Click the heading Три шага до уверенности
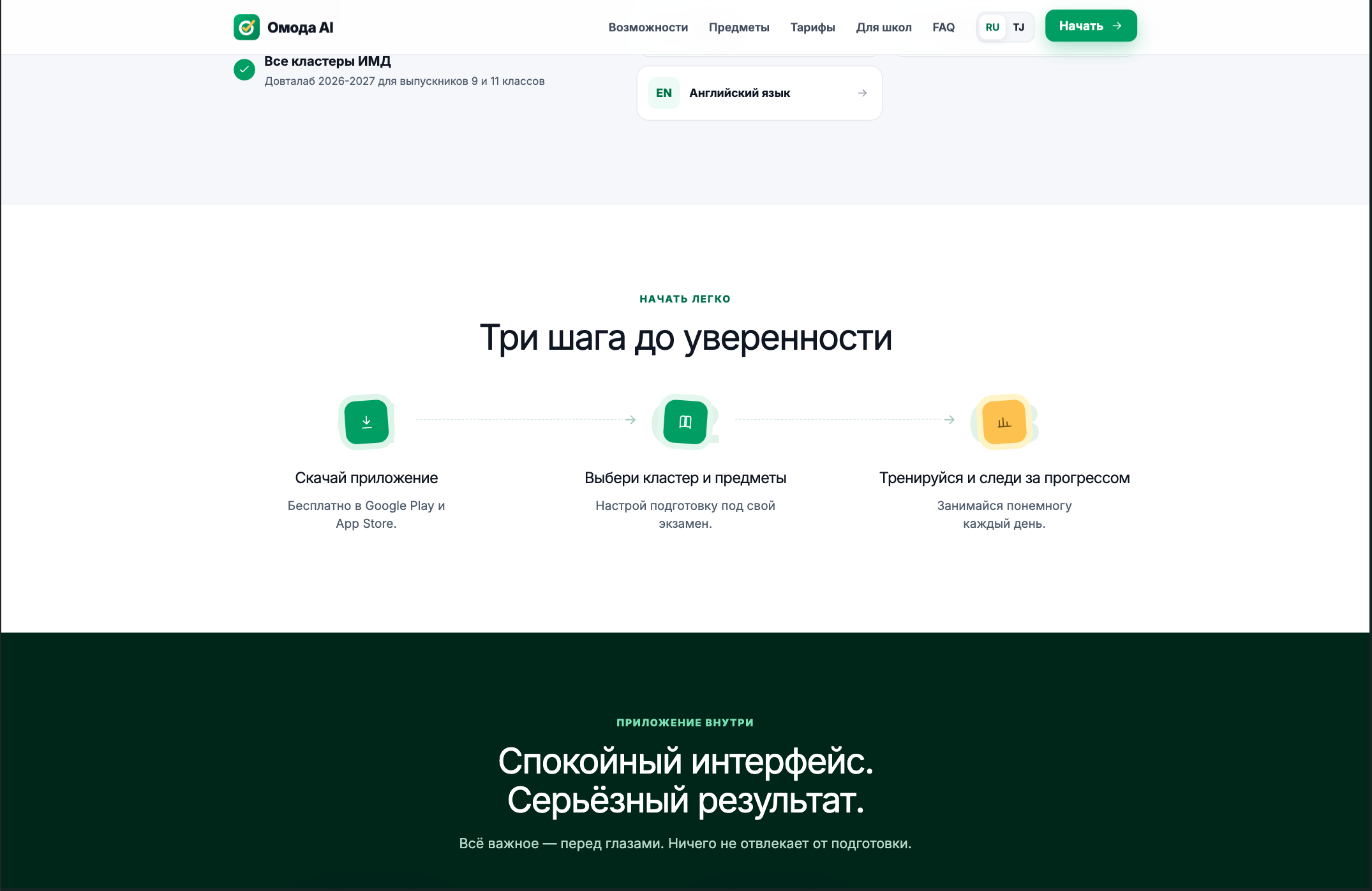 pyautogui.click(x=685, y=338)
